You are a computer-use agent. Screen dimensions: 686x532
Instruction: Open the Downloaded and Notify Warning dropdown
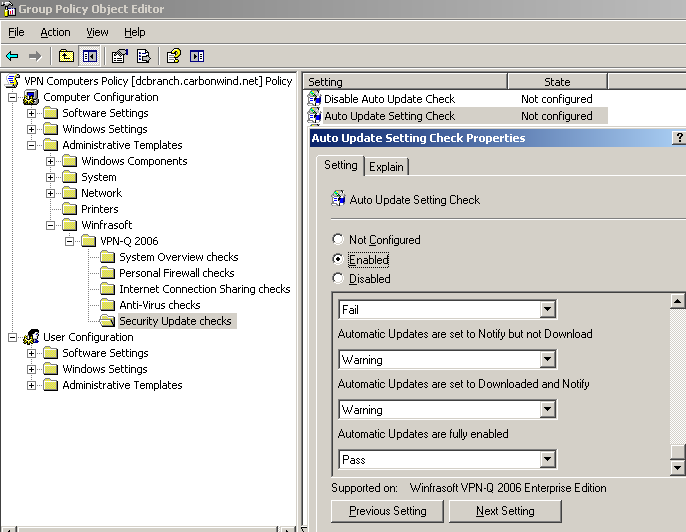click(x=547, y=410)
